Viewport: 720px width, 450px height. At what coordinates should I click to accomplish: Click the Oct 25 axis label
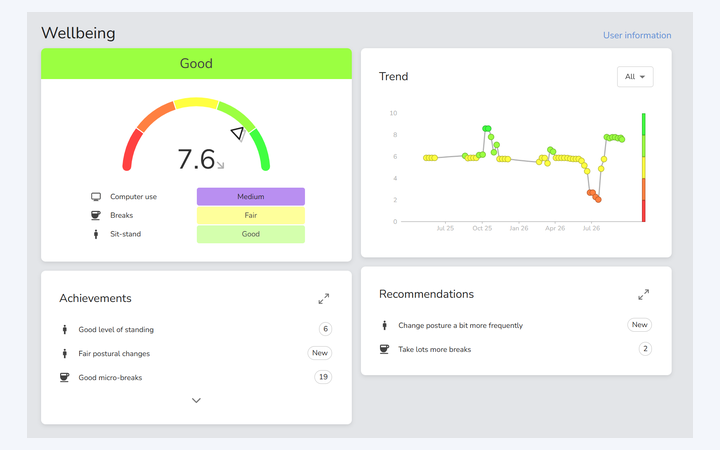point(482,228)
